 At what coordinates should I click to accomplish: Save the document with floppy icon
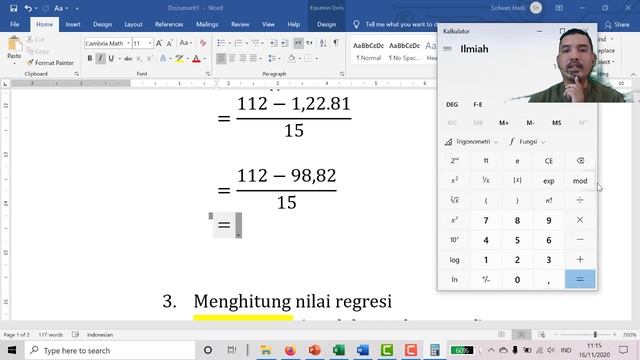(13, 8)
